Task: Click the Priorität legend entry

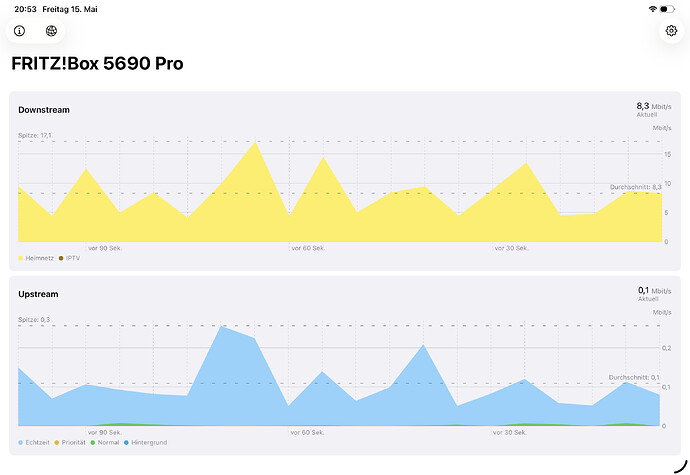Action: pyautogui.click(x=70, y=442)
